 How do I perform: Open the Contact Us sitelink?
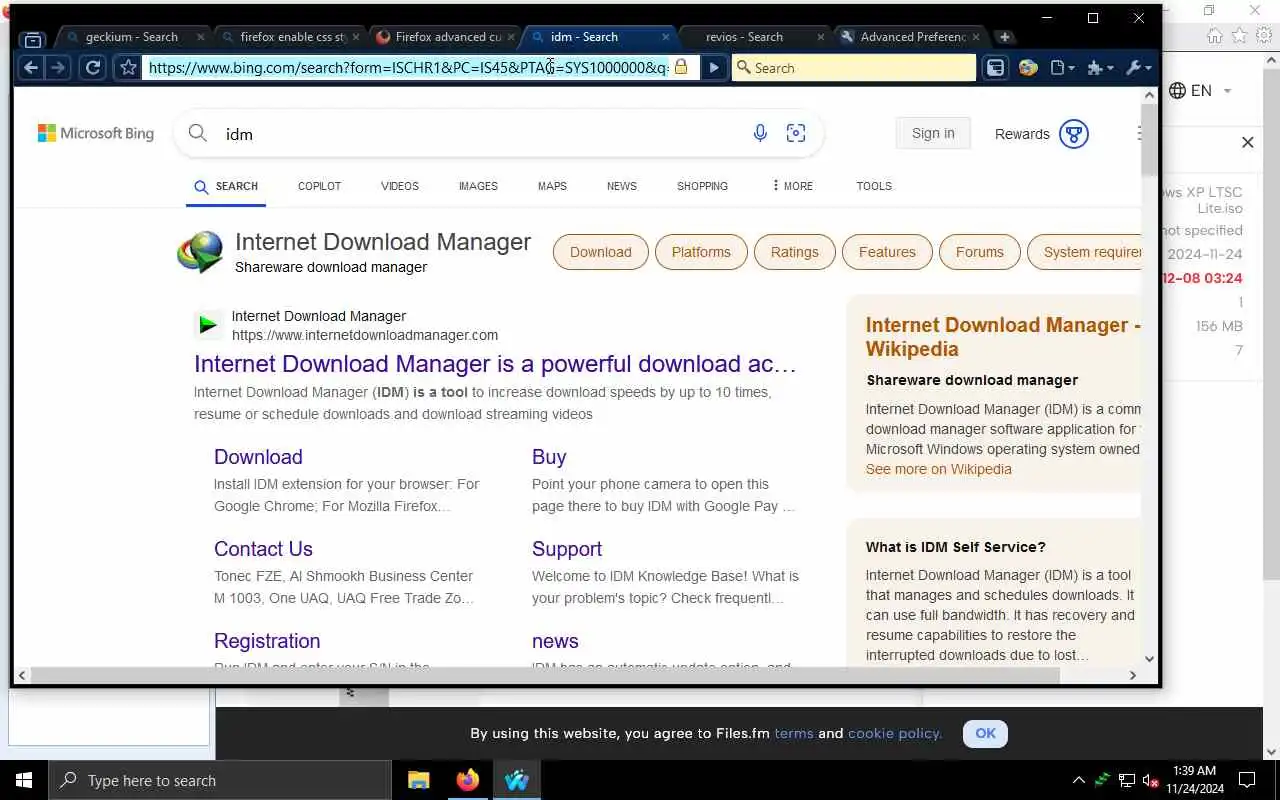[263, 549]
